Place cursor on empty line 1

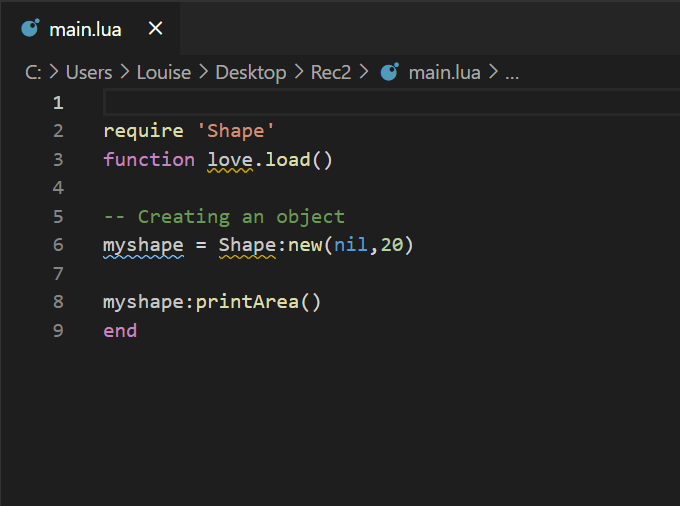tap(391, 102)
